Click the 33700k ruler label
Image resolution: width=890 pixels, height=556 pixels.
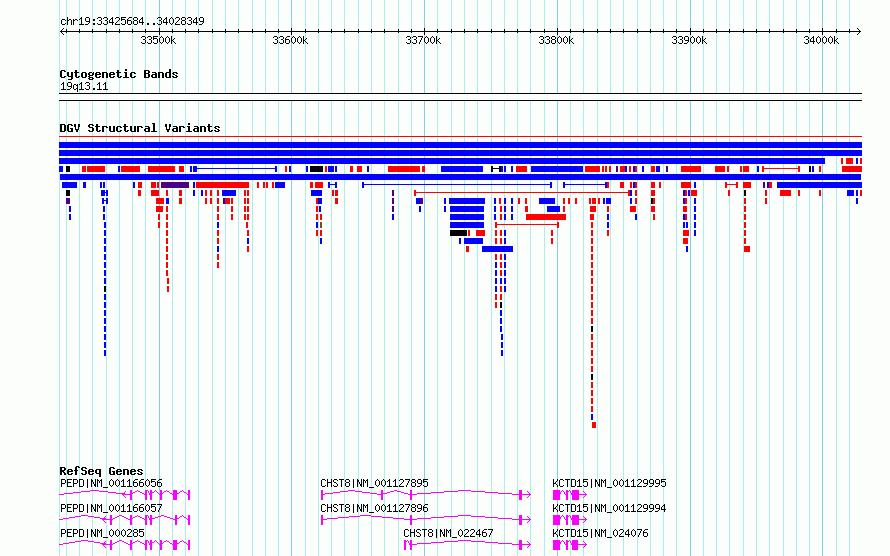click(423, 40)
